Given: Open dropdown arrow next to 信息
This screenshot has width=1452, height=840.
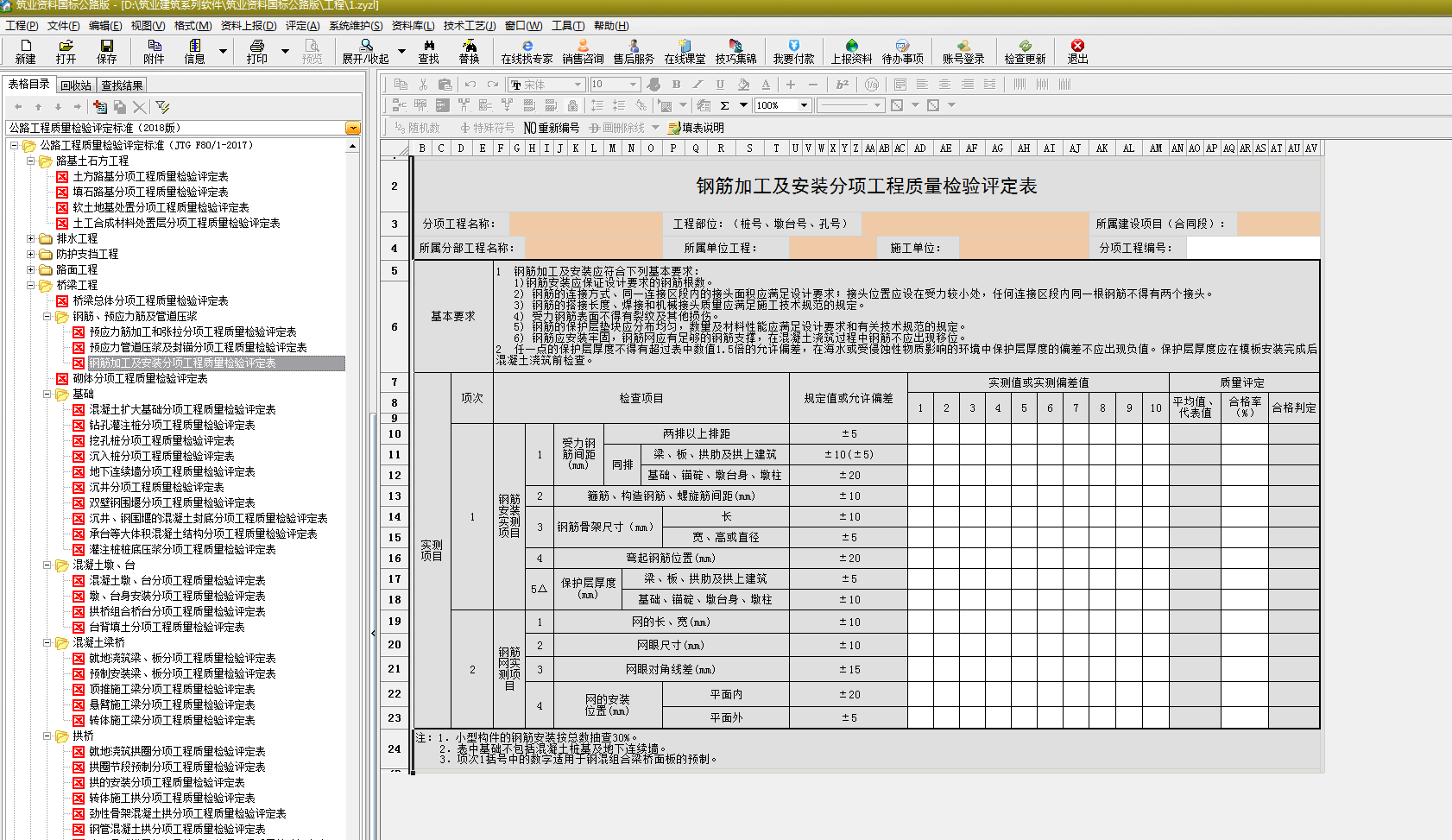Looking at the screenshot, I should coord(223,52).
